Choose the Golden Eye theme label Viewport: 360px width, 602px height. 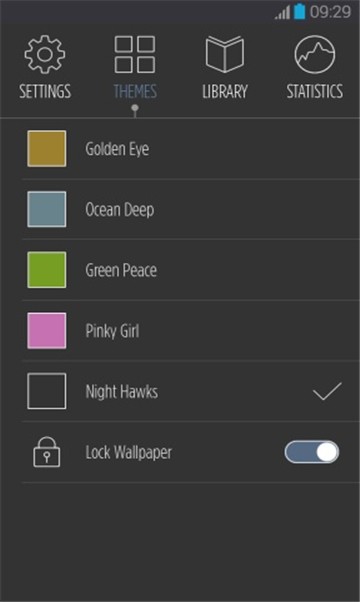click(117, 149)
